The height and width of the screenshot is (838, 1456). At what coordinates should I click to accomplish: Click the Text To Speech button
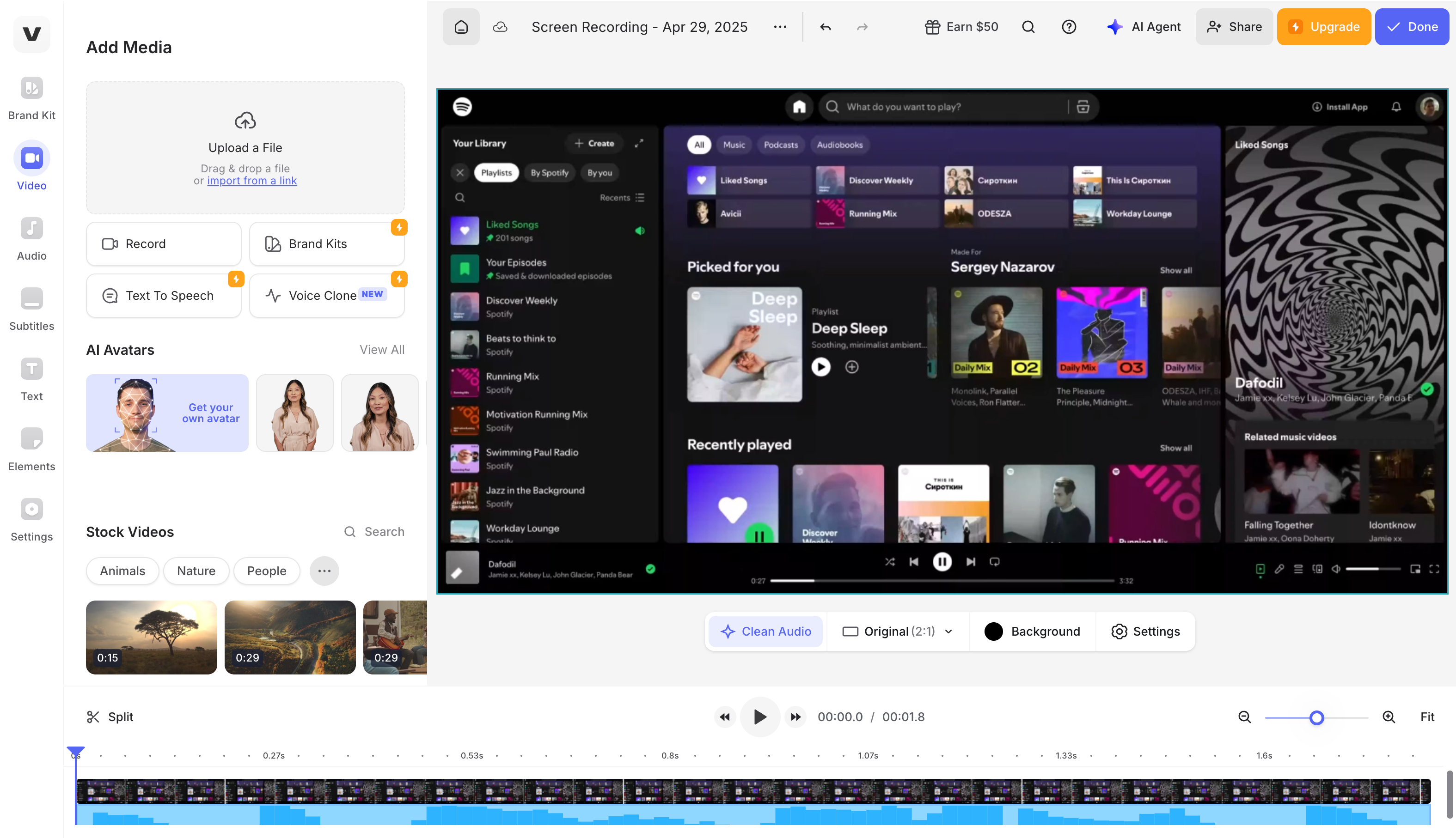(164, 295)
